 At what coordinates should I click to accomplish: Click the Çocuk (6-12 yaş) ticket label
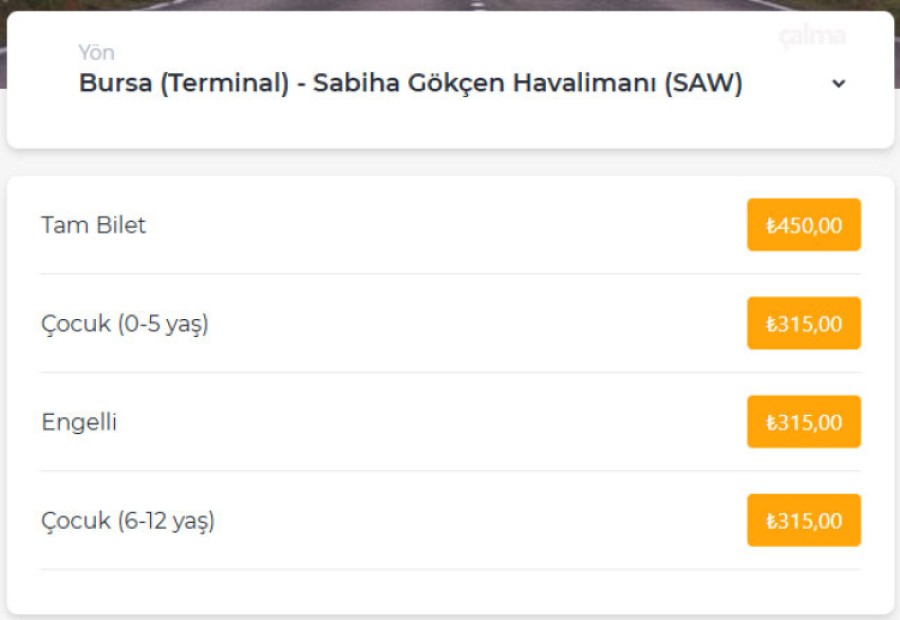tap(128, 521)
